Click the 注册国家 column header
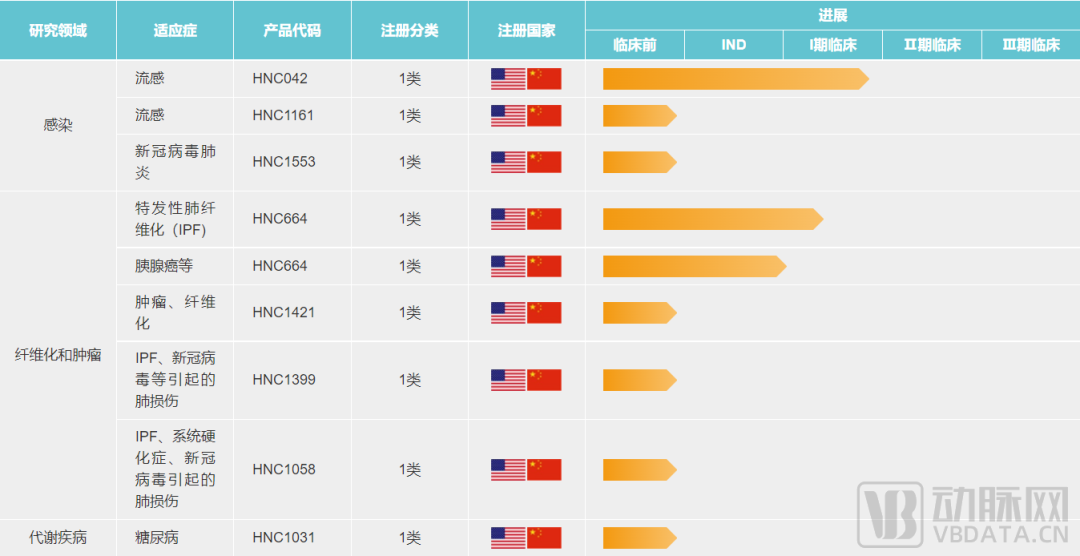Viewport: 1080px width, 556px height. (x=527, y=30)
